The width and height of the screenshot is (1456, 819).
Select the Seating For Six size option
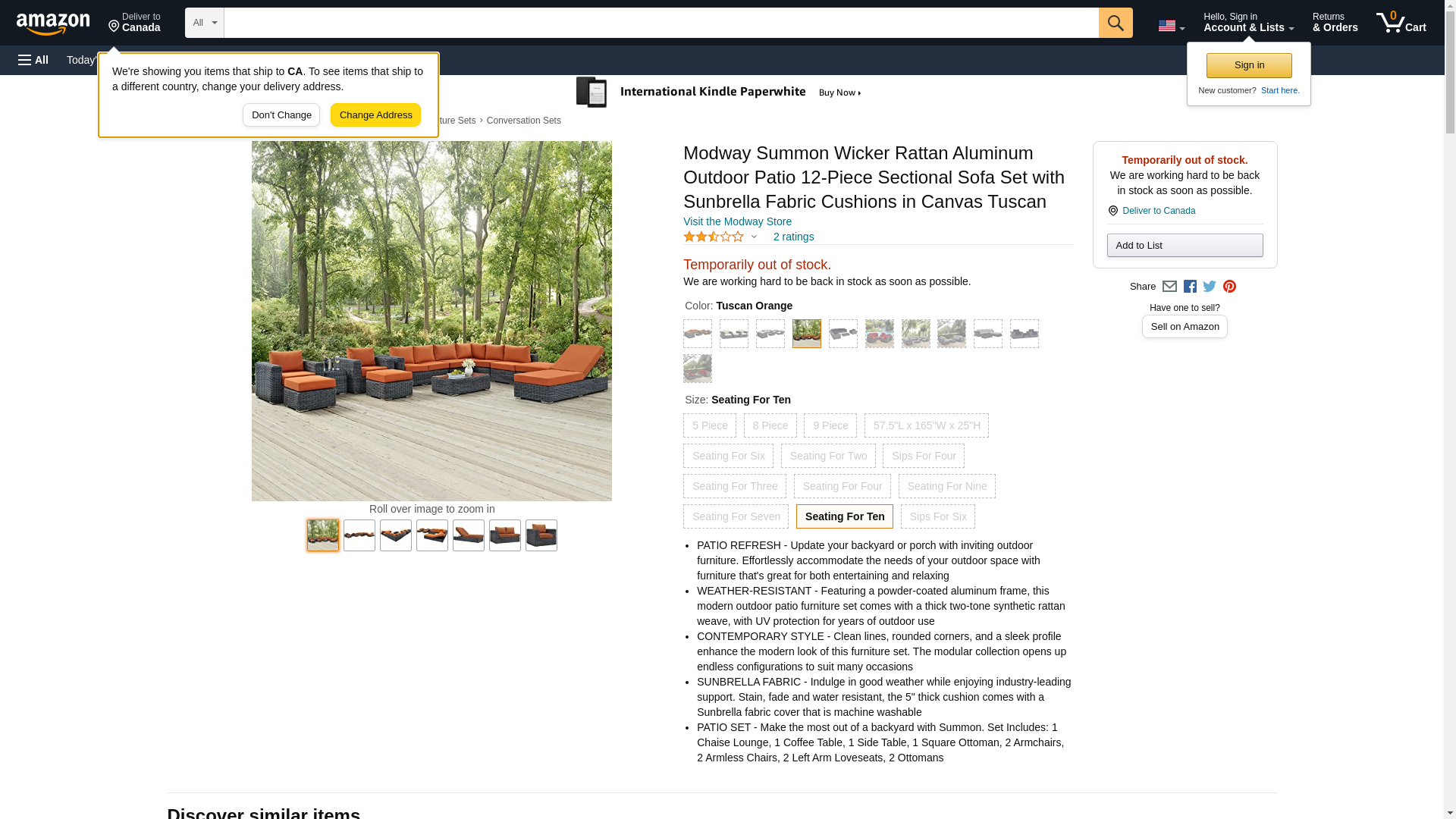[x=728, y=456]
